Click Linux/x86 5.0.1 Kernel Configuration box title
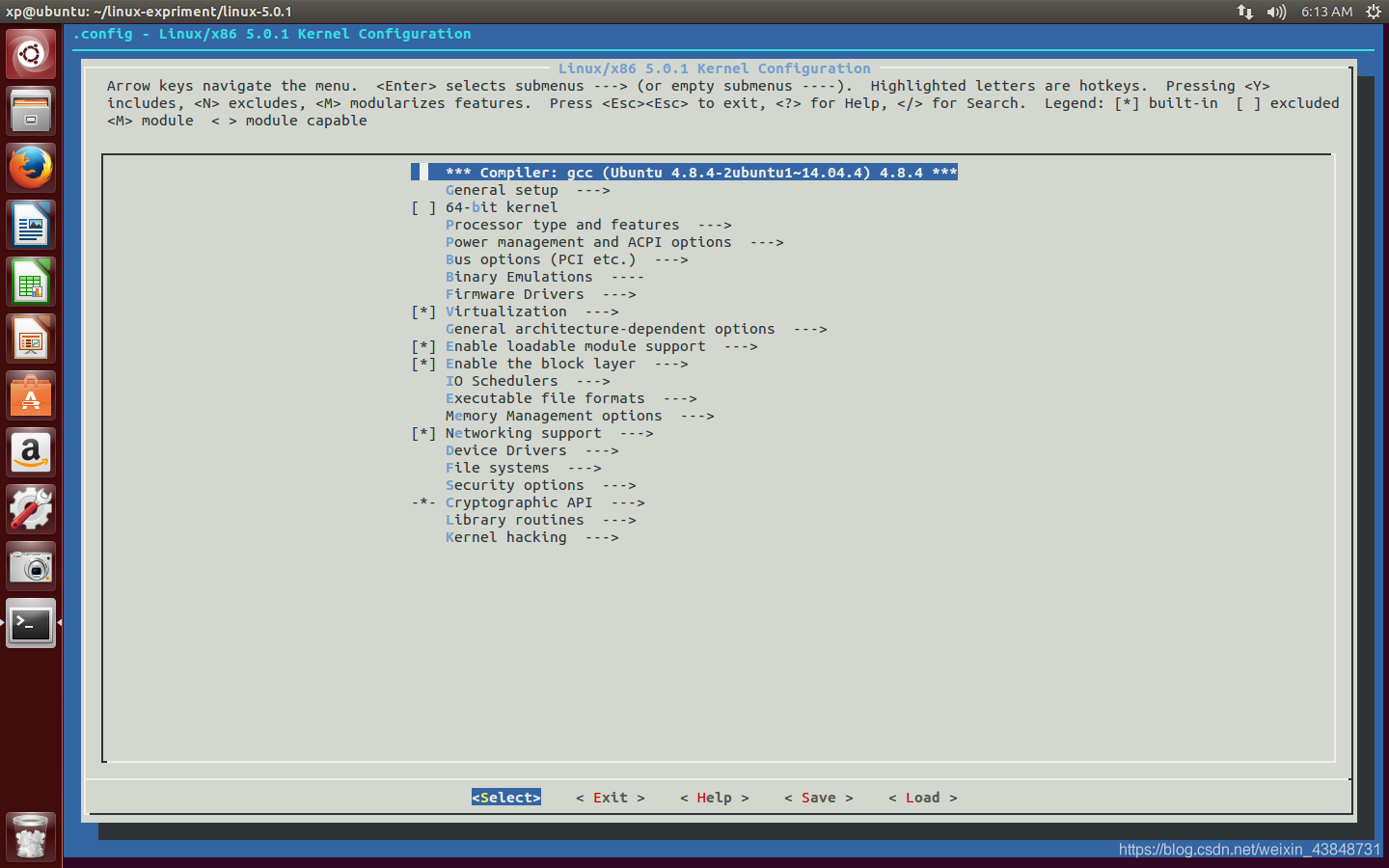1389x868 pixels. [x=715, y=68]
